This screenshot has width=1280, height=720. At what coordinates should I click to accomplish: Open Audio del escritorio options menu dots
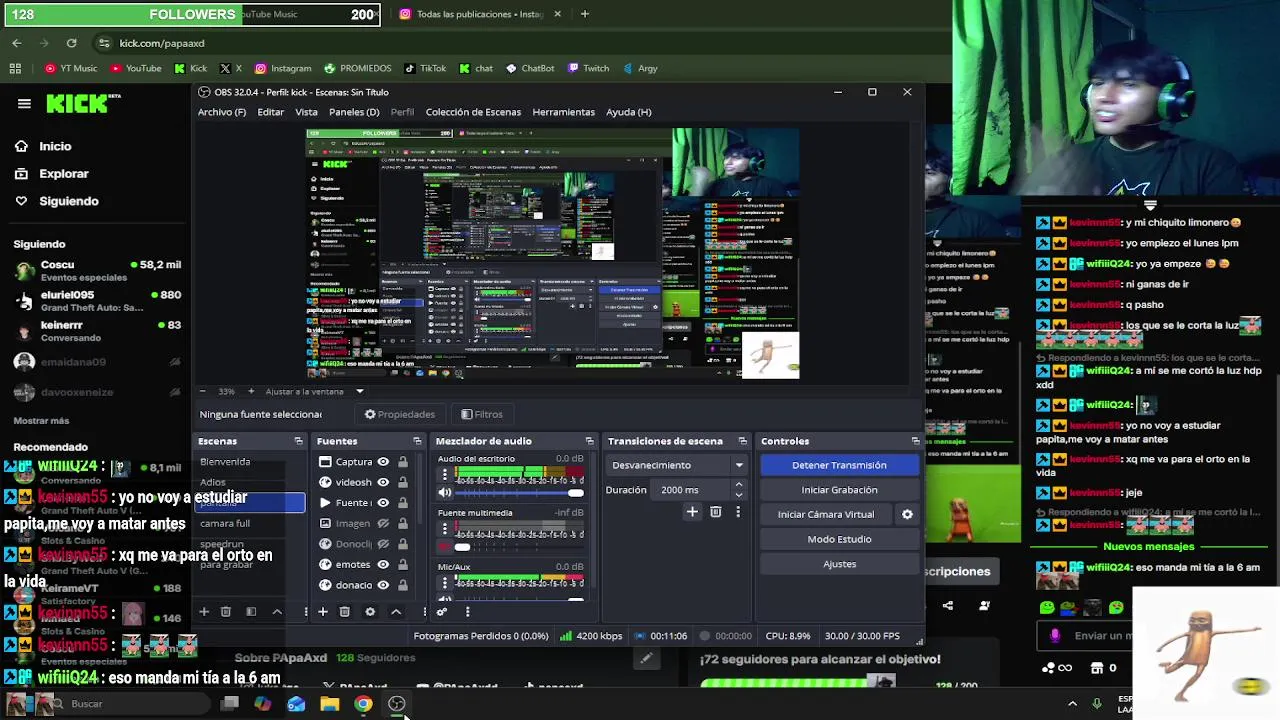coord(445,474)
